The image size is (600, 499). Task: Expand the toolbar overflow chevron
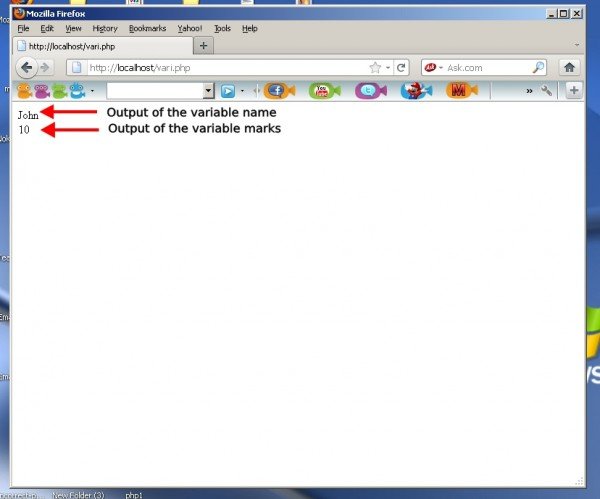(529, 91)
